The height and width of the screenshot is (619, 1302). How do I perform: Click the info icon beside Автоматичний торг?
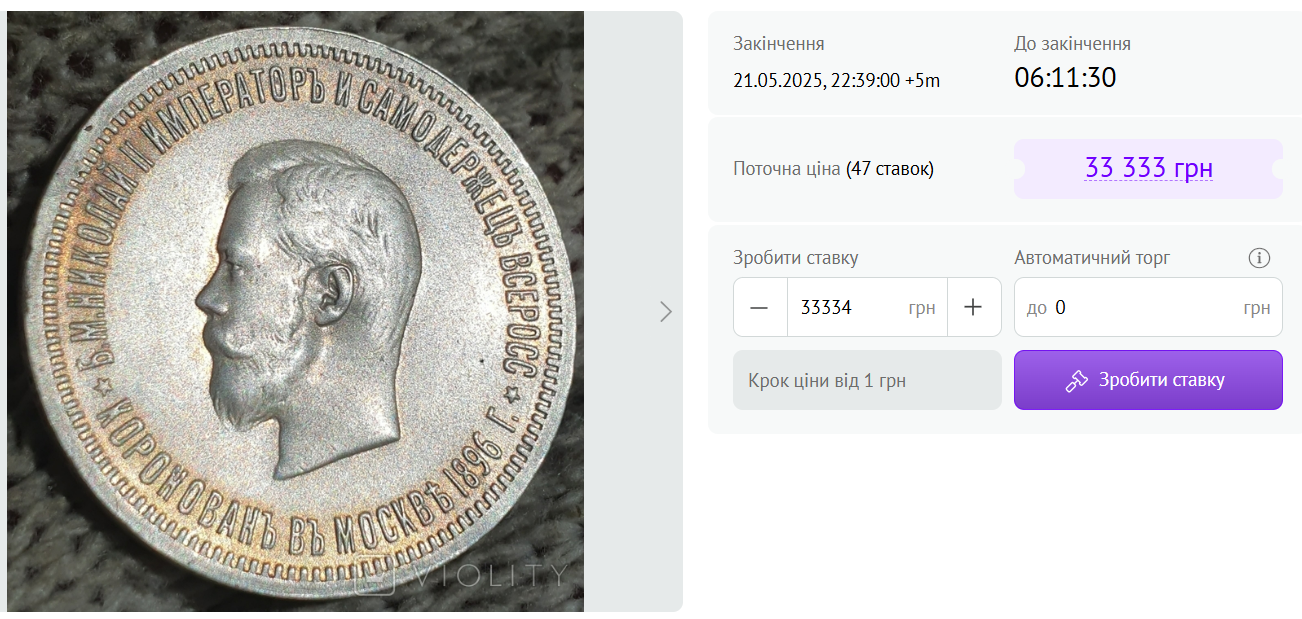[x=1259, y=258]
